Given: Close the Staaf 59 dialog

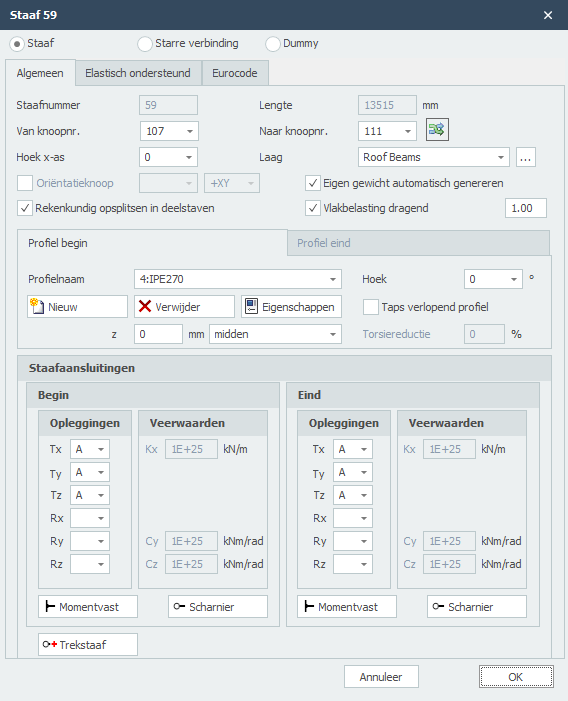Looking at the screenshot, I should coord(548,15).
